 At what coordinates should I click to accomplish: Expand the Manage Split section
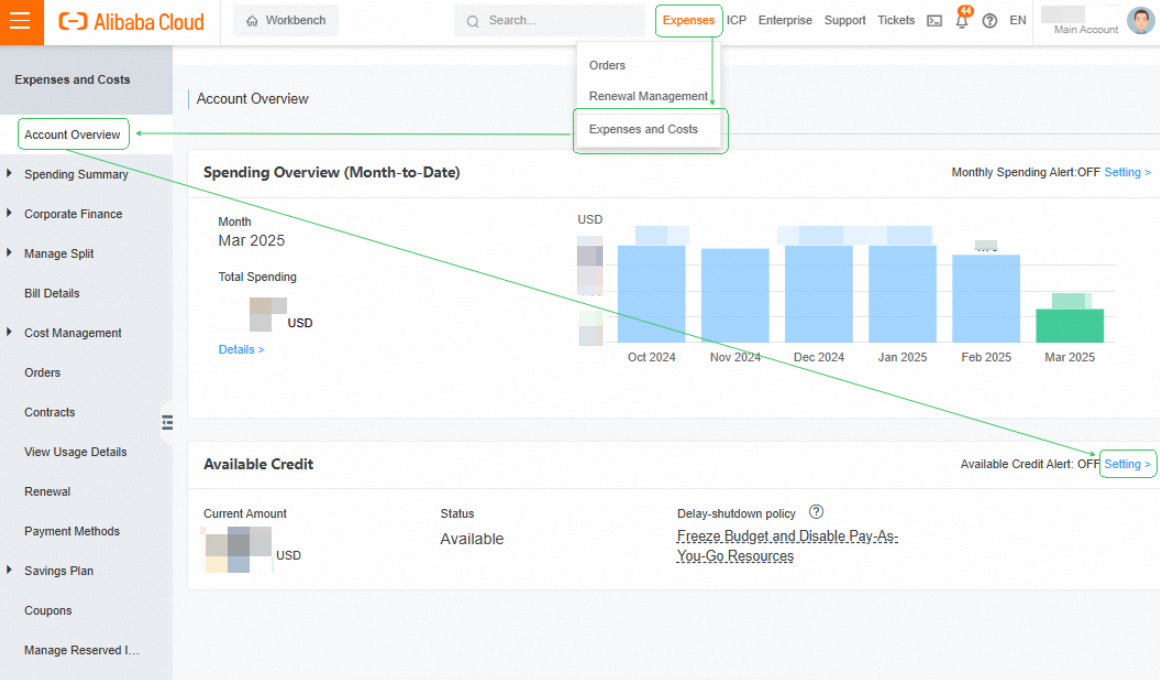tap(9, 253)
